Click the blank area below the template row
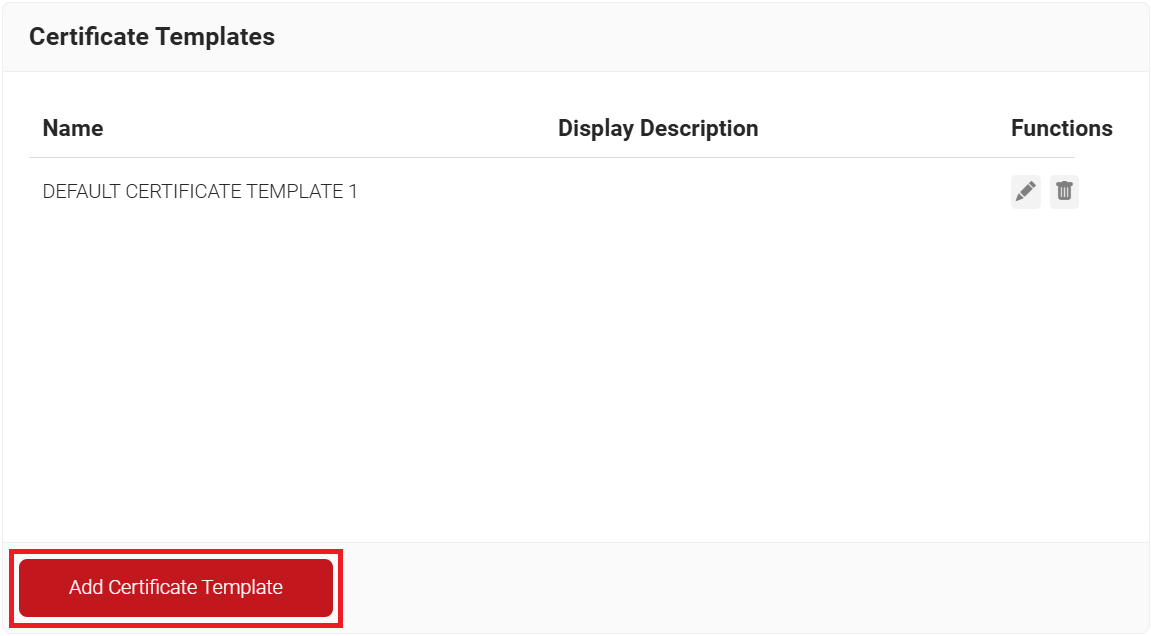 [x=575, y=380]
